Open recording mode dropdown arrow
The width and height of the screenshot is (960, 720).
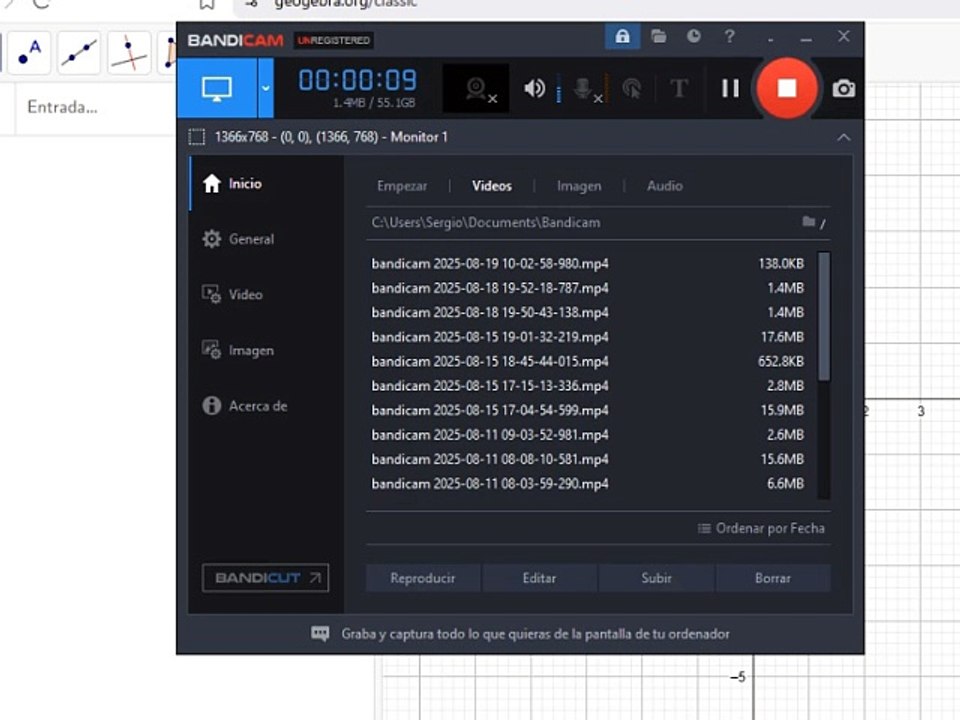click(x=266, y=89)
